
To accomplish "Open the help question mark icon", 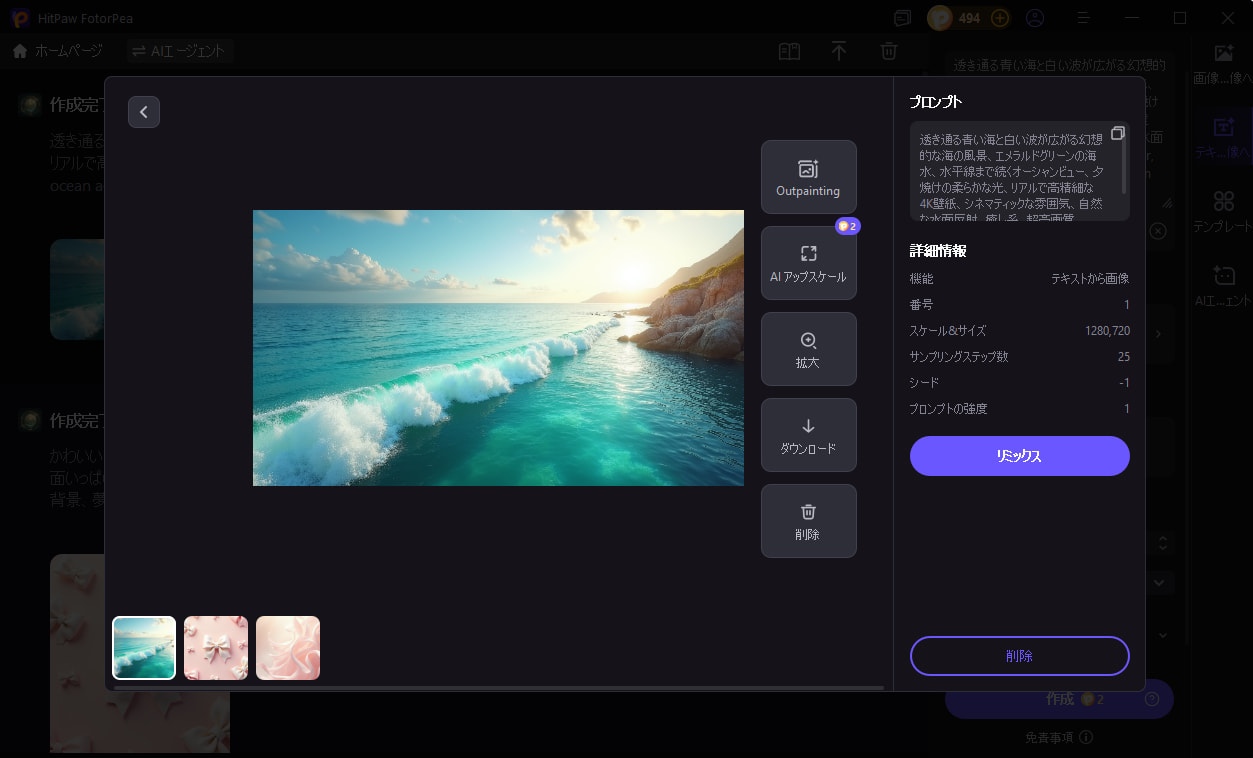I will 1152,699.
